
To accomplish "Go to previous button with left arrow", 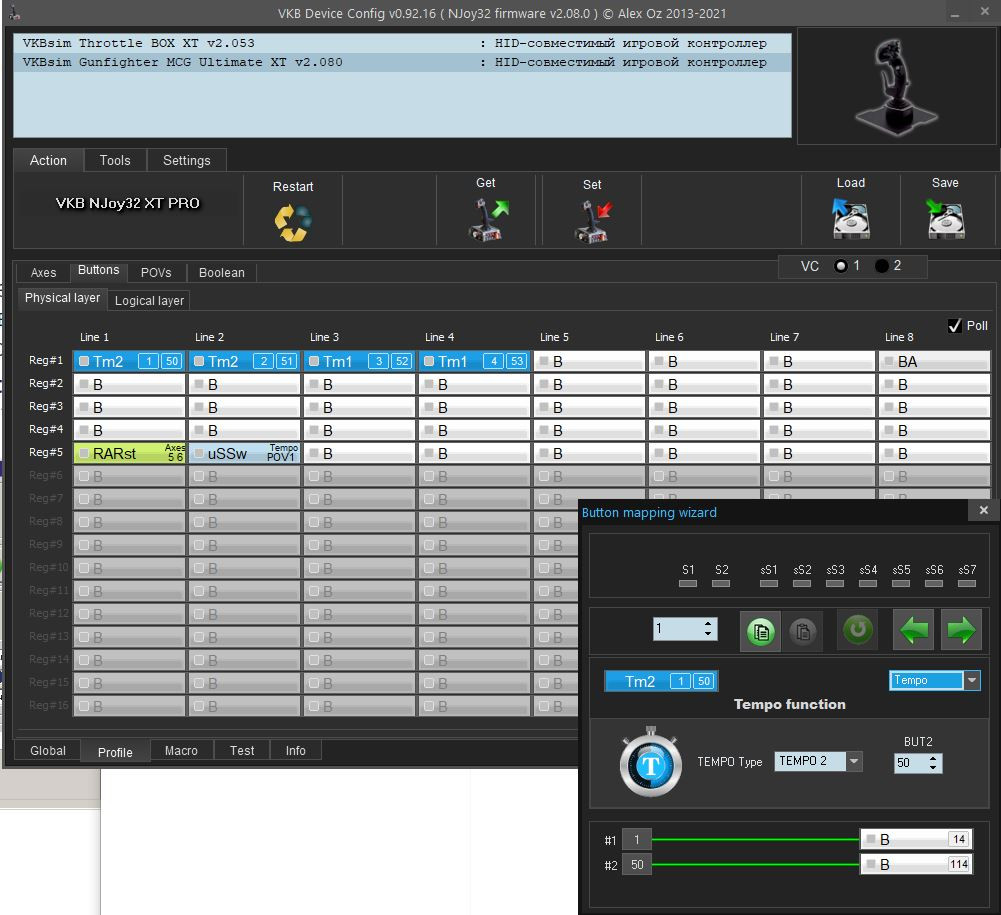I will (x=914, y=631).
